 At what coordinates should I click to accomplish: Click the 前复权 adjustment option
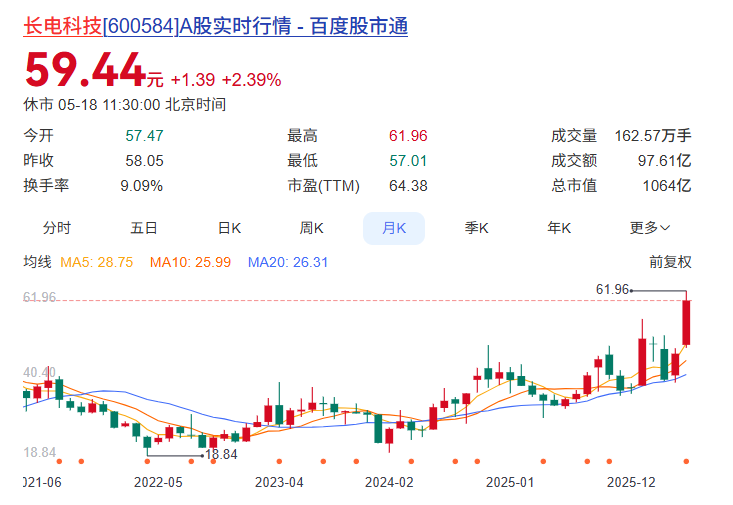[670, 262]
